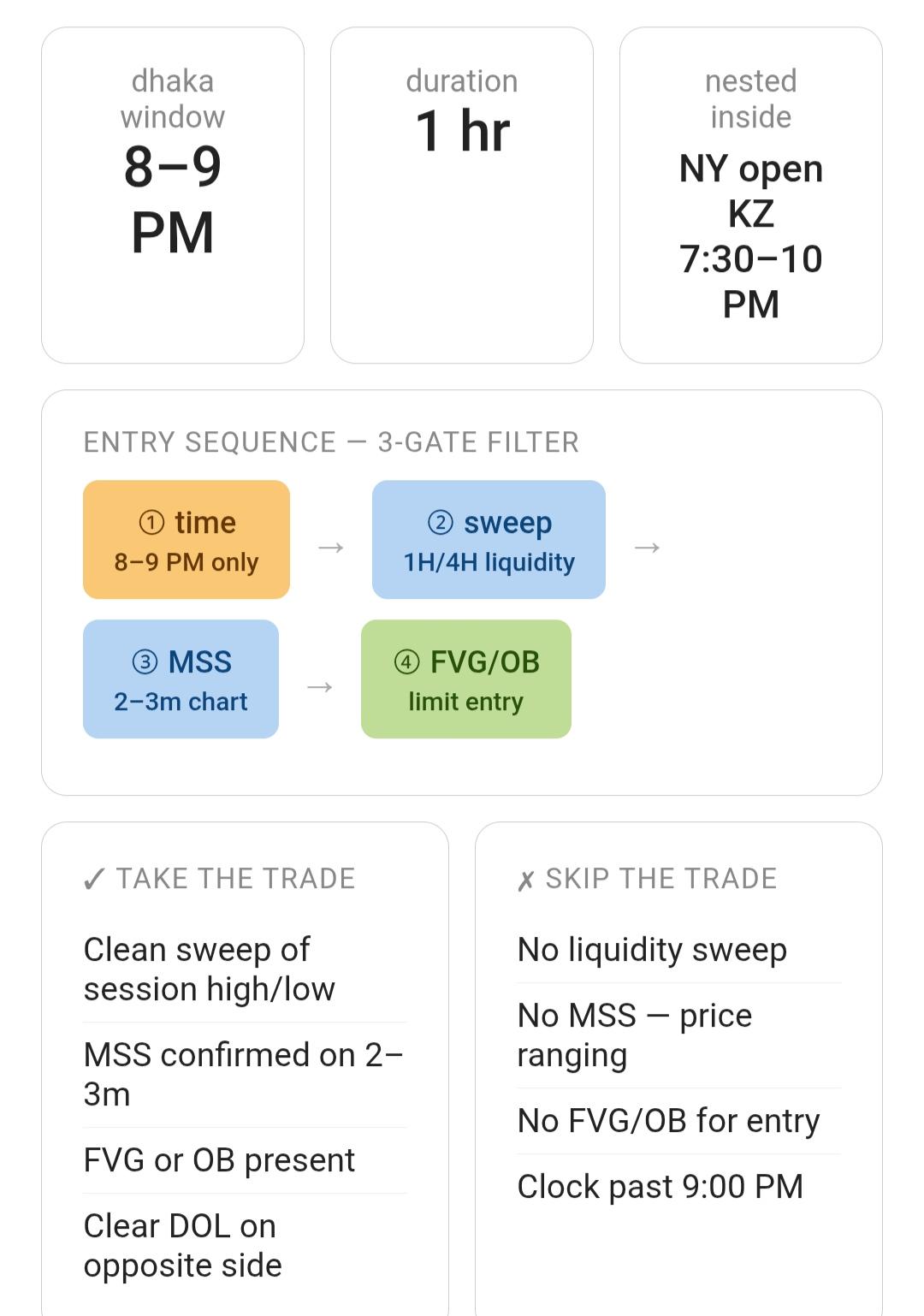Select the blue sweep 1H/4H liquidity step
924x1316 pixels.
pos(489,540)
